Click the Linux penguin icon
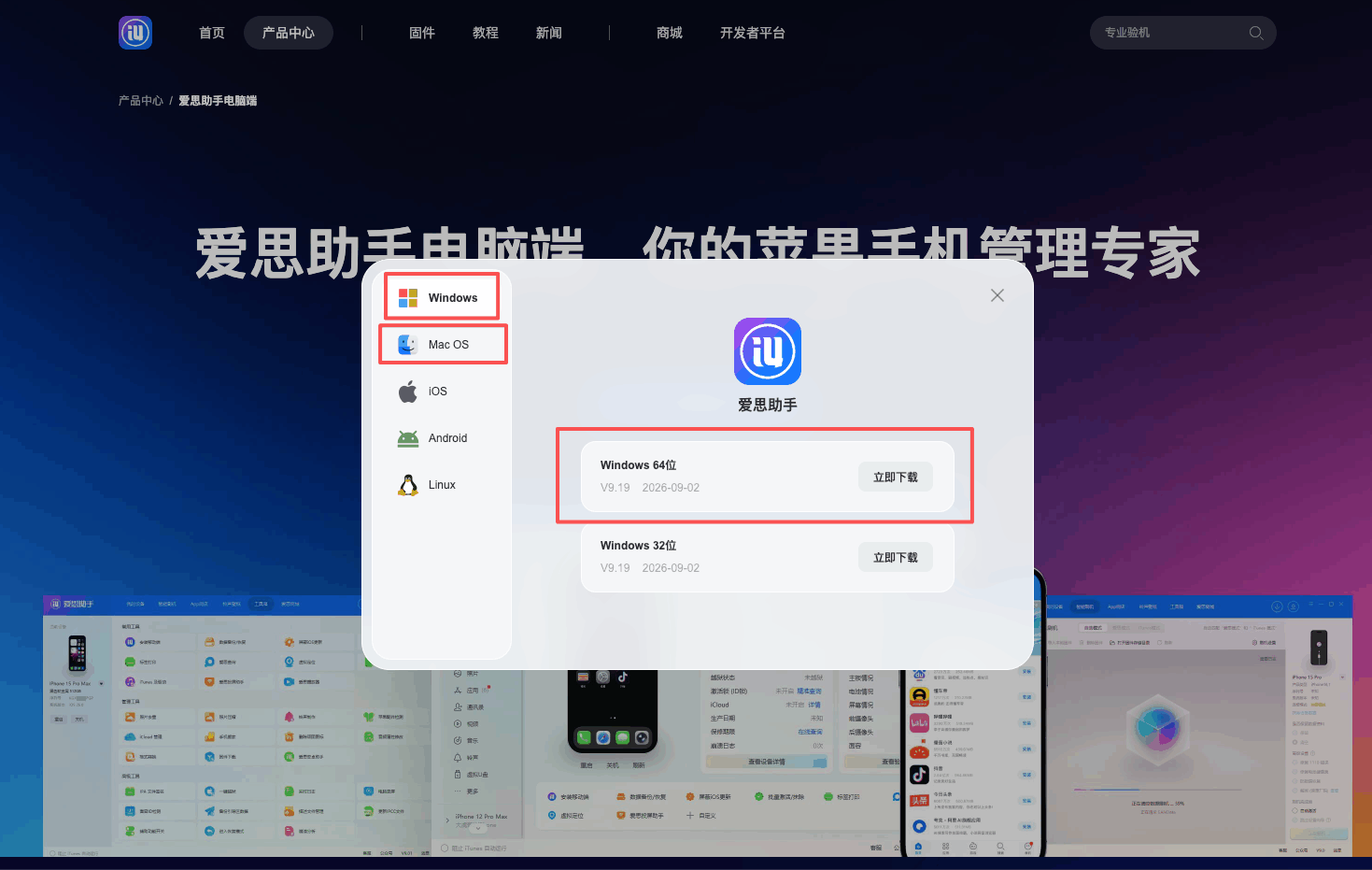1372x870 pixels. pos(408,485)
